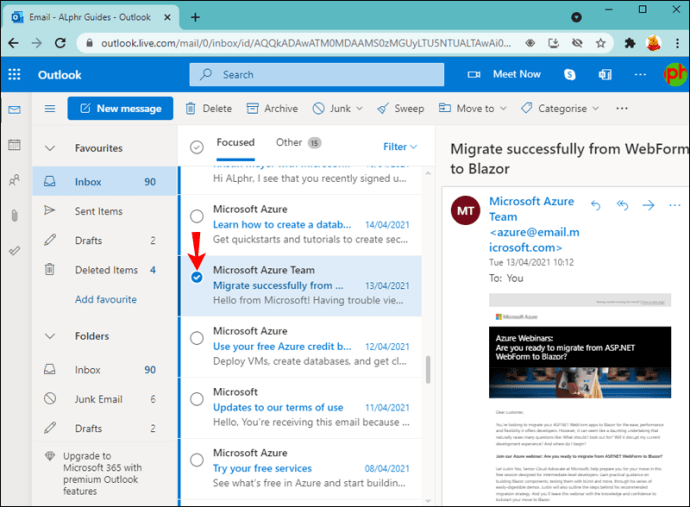Click the Search input field

click(320, 74)
